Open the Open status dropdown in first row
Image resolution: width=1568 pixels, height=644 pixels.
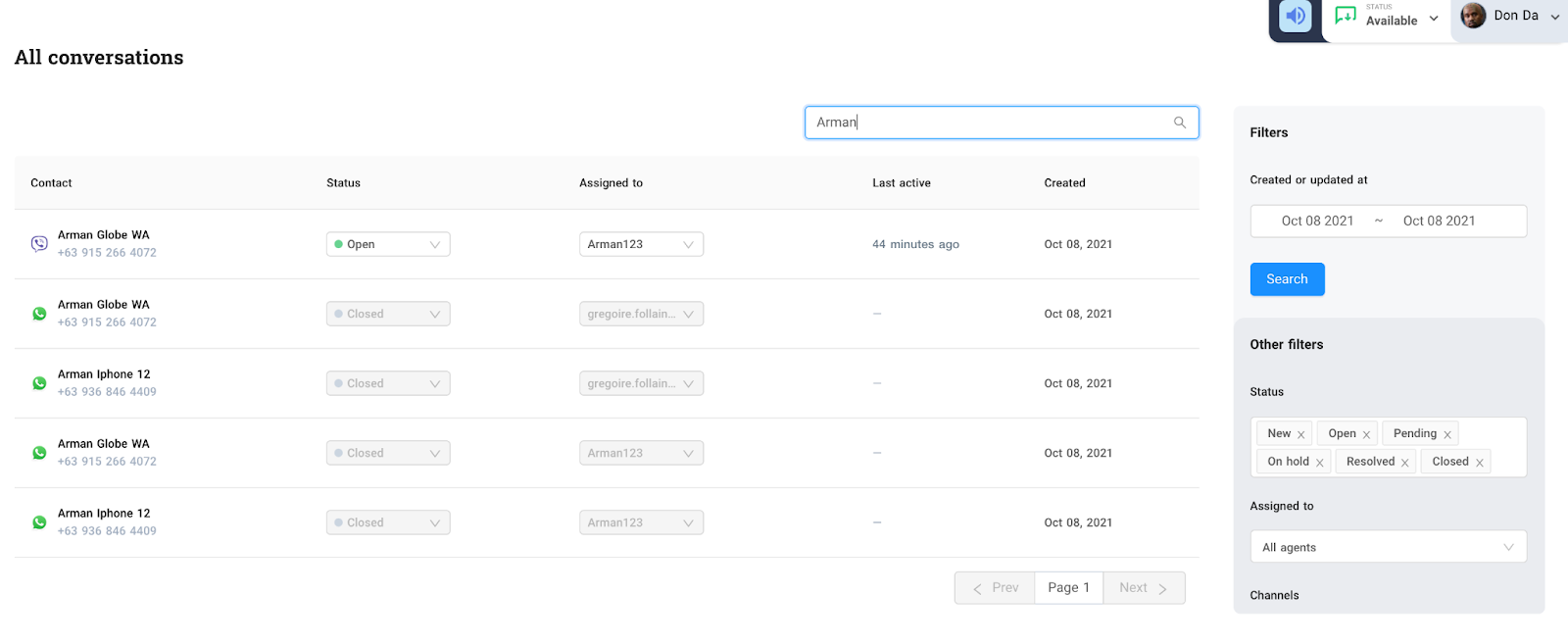(x=388, y=244)
